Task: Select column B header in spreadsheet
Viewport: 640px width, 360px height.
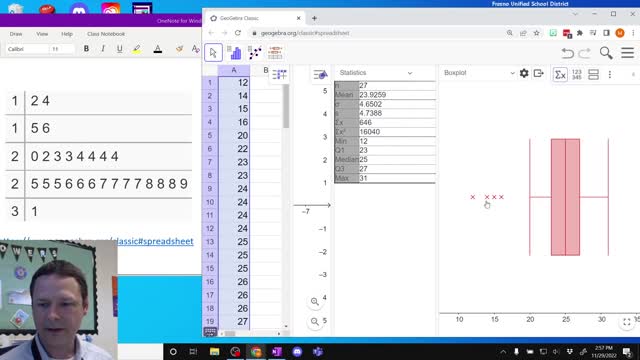Action: tap(266, 70)
